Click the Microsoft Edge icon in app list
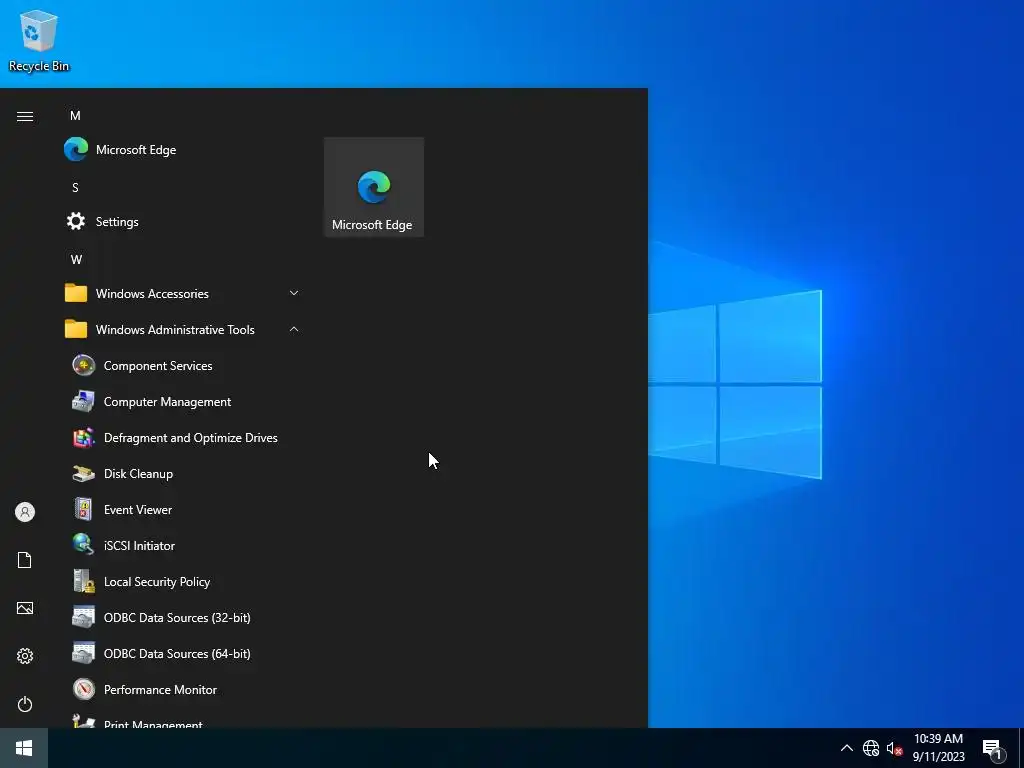Viewport: 1024px width, 768px height. pos(76,150)
